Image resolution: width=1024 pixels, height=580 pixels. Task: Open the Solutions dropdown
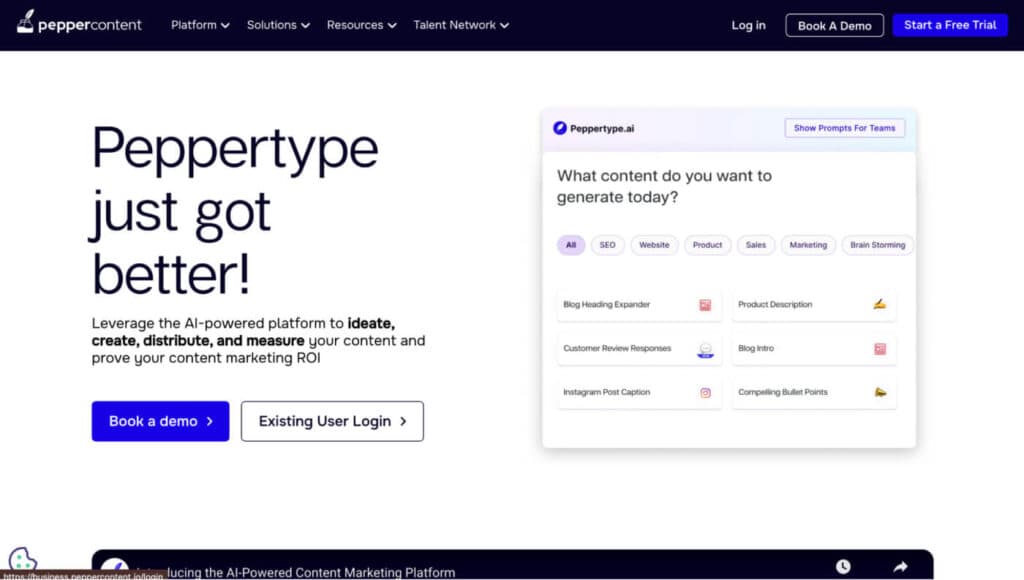coord(277,25)
